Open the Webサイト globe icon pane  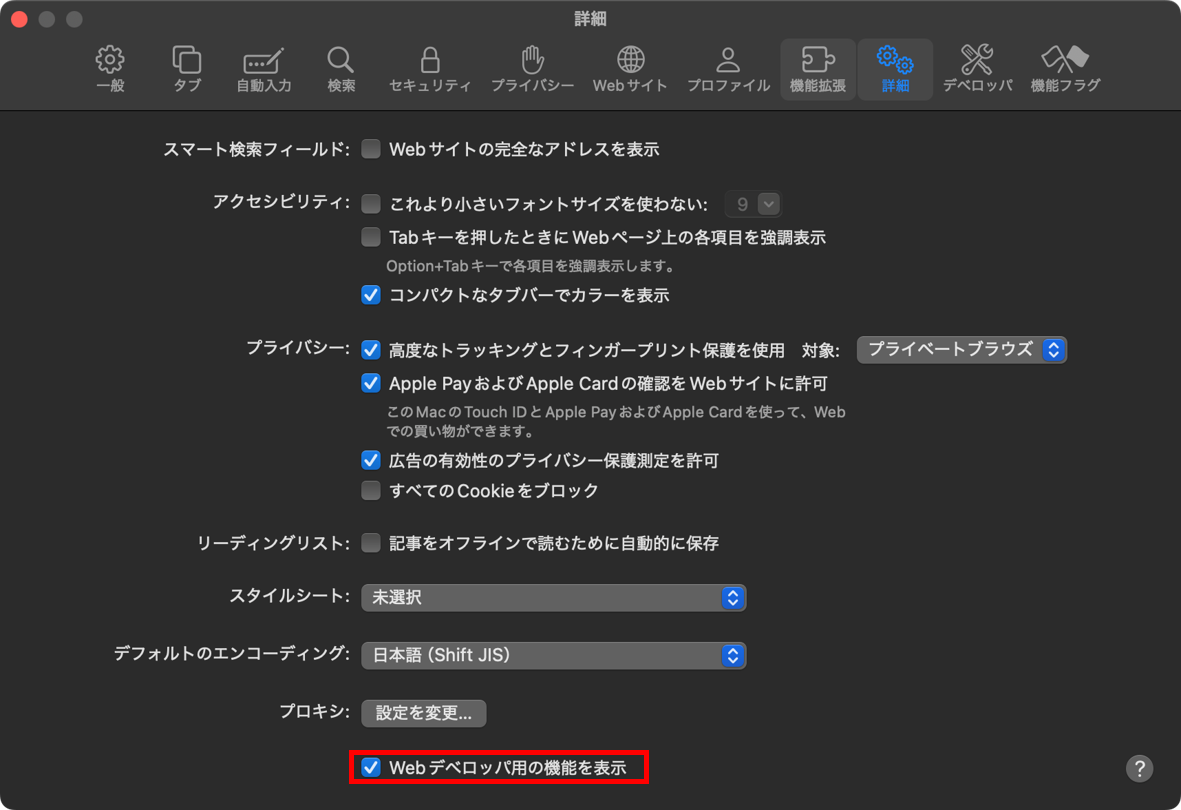pyautogui.click(x=630, y=69)
